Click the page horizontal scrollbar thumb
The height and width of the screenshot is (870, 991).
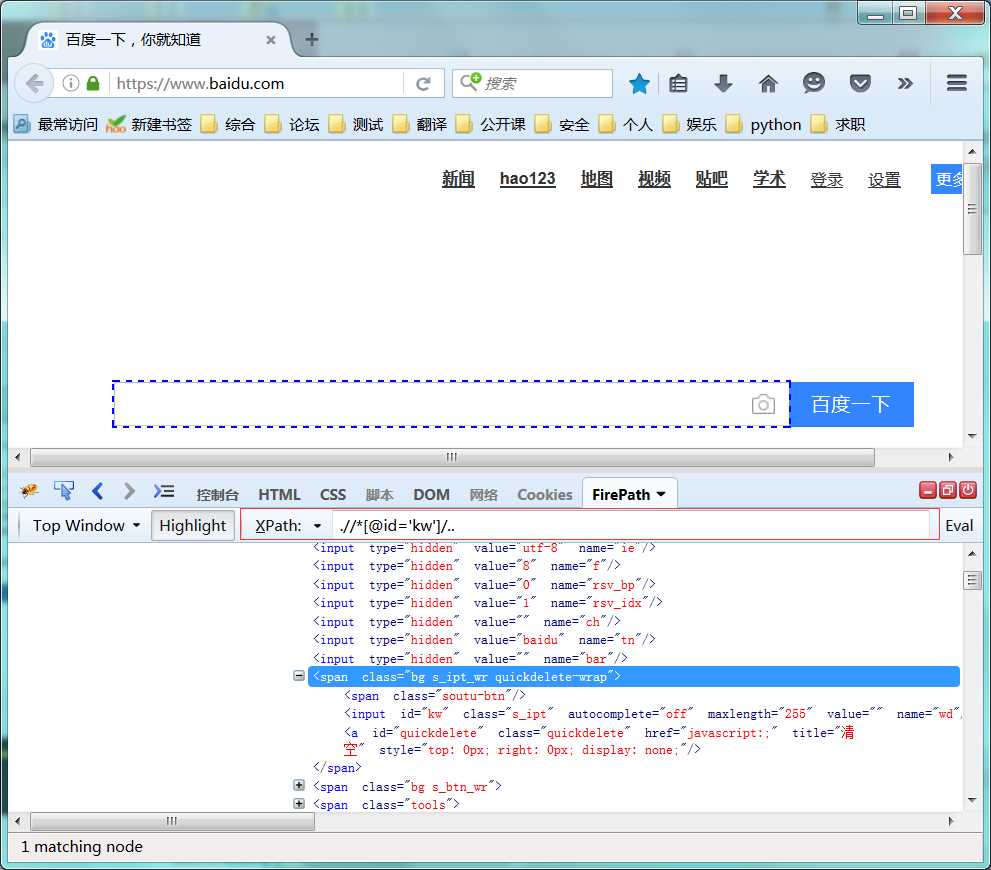coord(452,457)
